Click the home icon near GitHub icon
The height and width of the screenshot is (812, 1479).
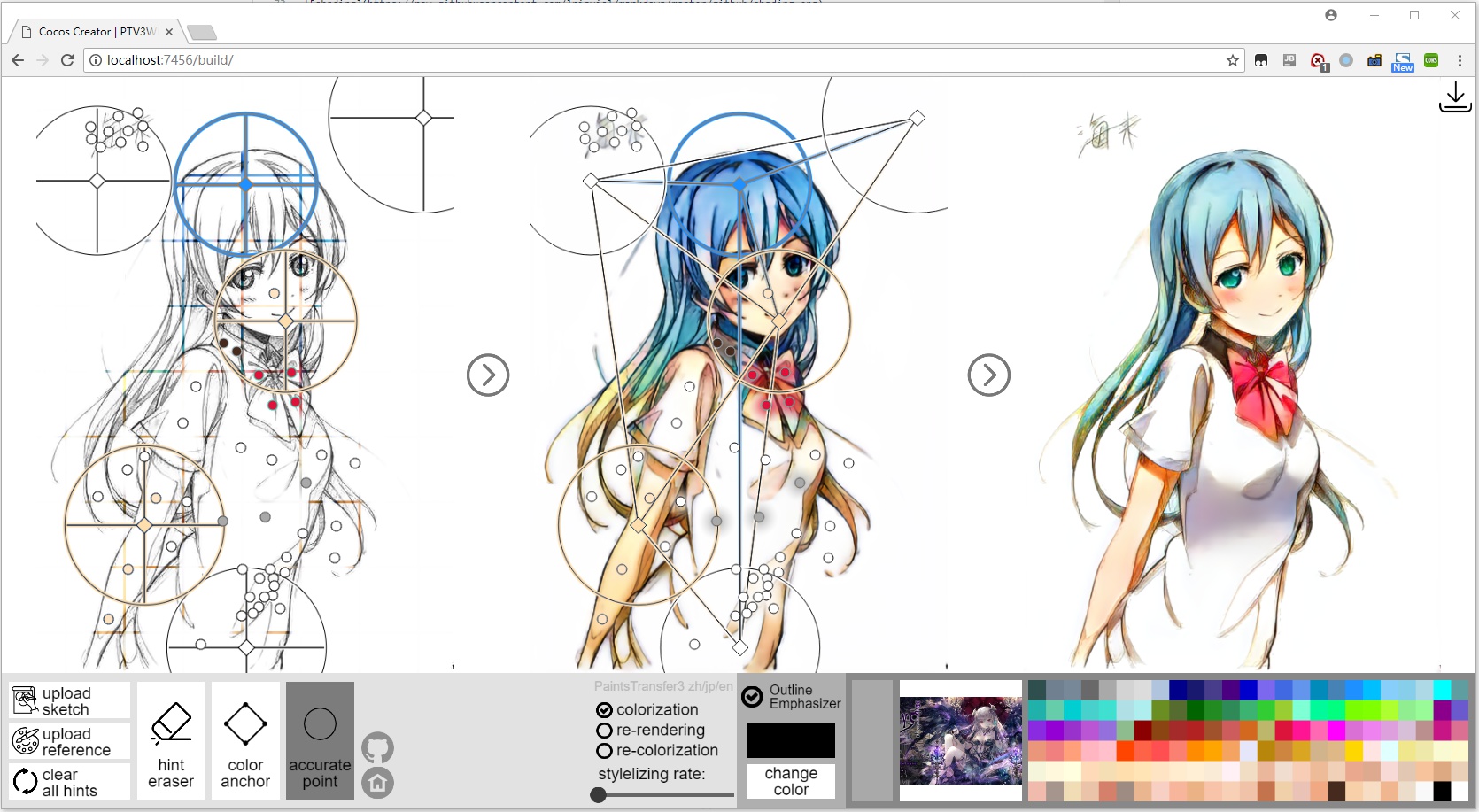click(378, 784)
